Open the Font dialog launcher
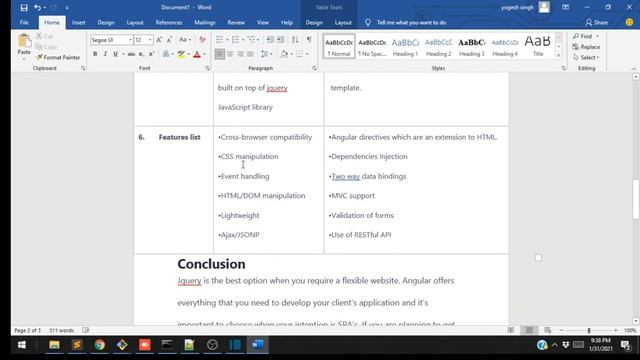 pyautogui.click(x=207, y=68)
